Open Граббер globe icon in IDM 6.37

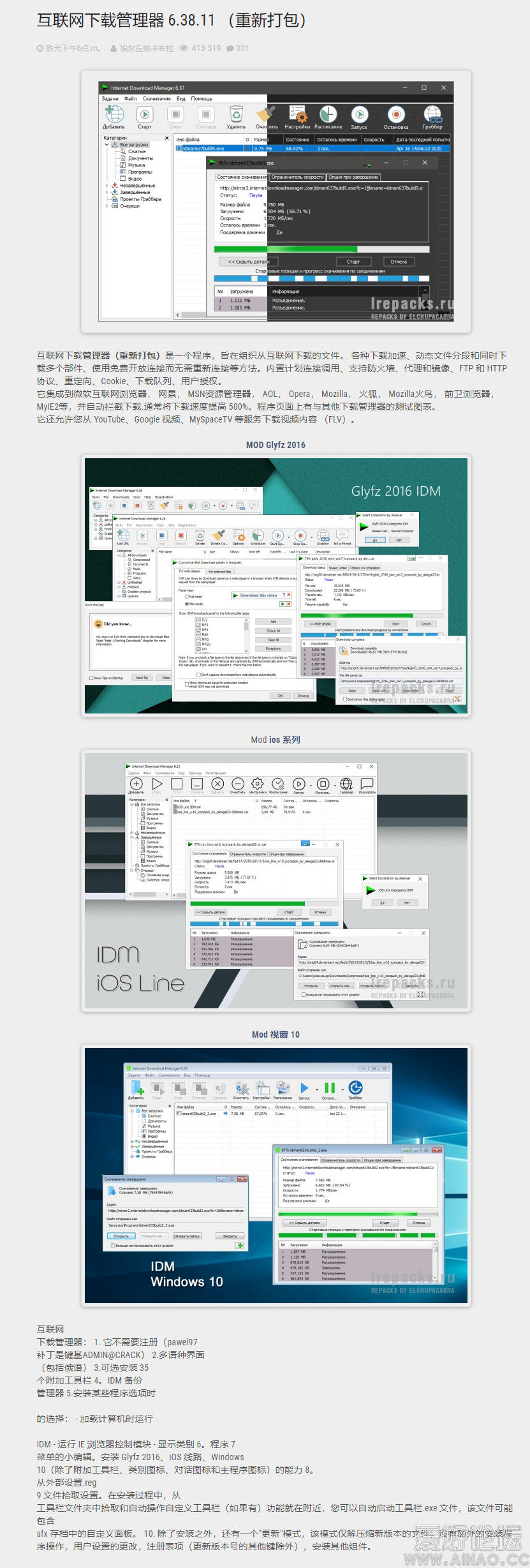(432, 114)
